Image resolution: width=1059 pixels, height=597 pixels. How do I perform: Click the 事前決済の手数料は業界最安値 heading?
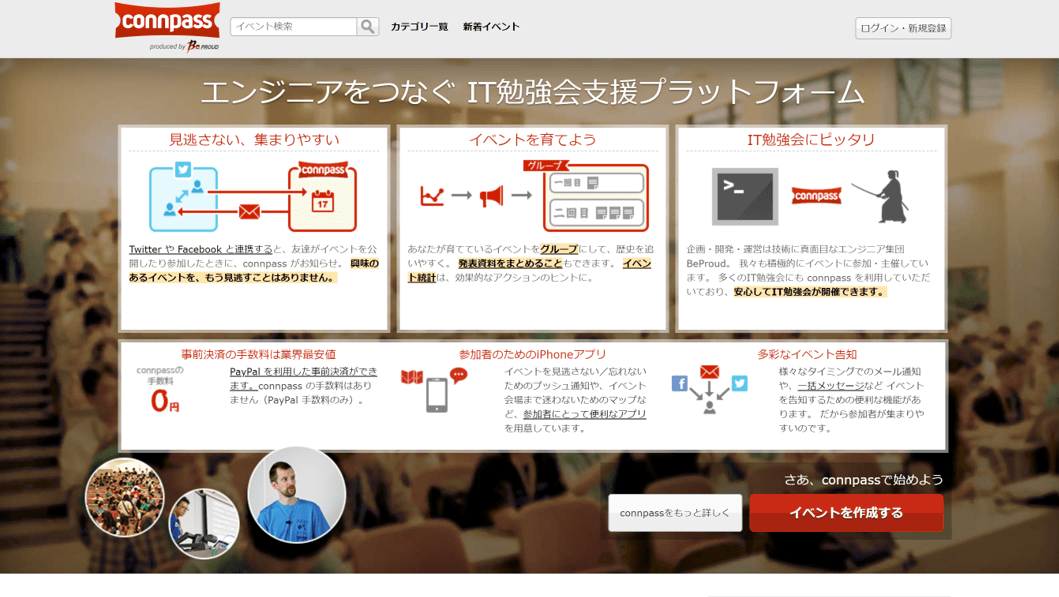click(258, 354)
